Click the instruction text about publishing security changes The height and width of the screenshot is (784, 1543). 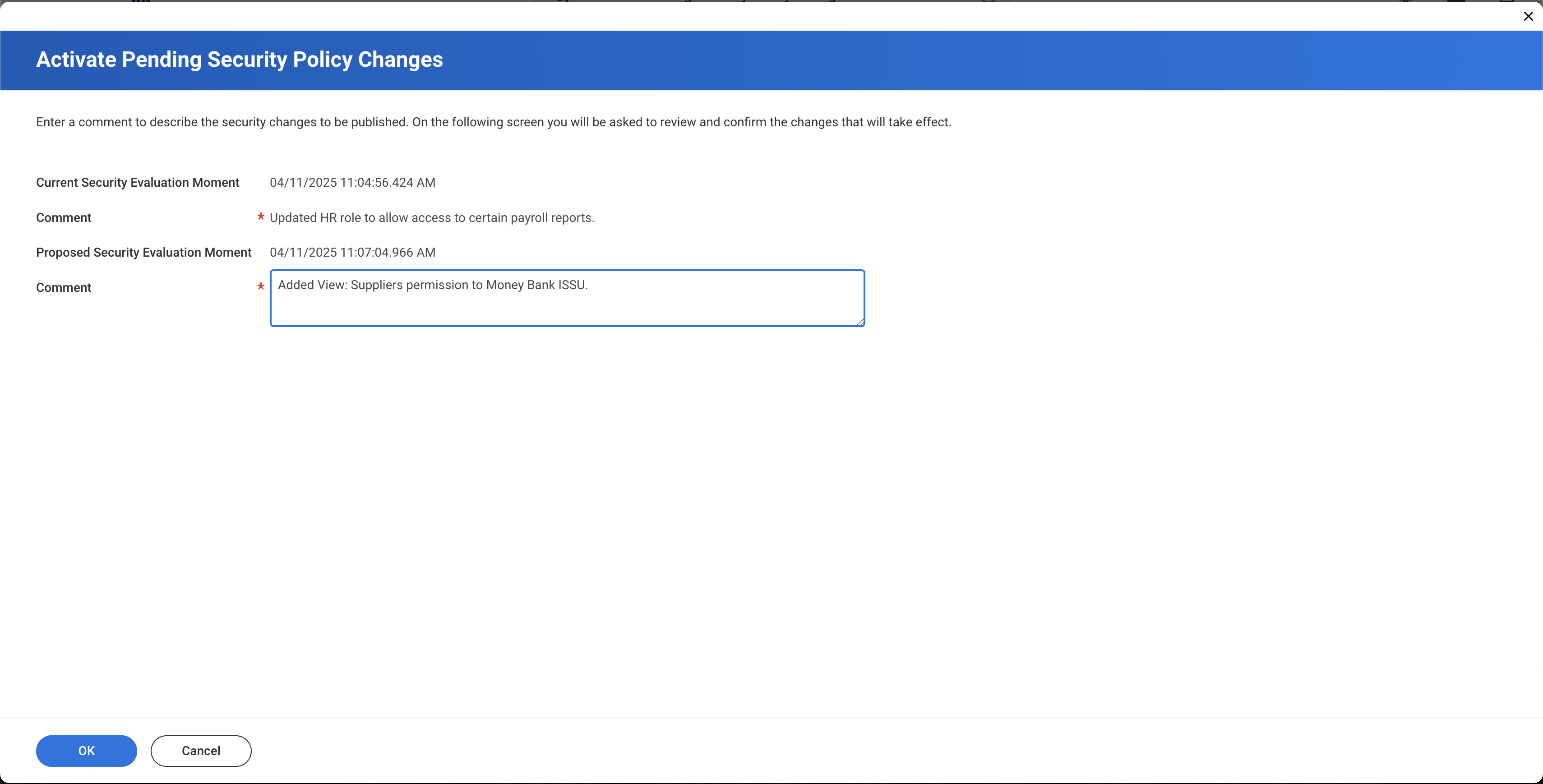pyautogui.click(x=493, y=122)
